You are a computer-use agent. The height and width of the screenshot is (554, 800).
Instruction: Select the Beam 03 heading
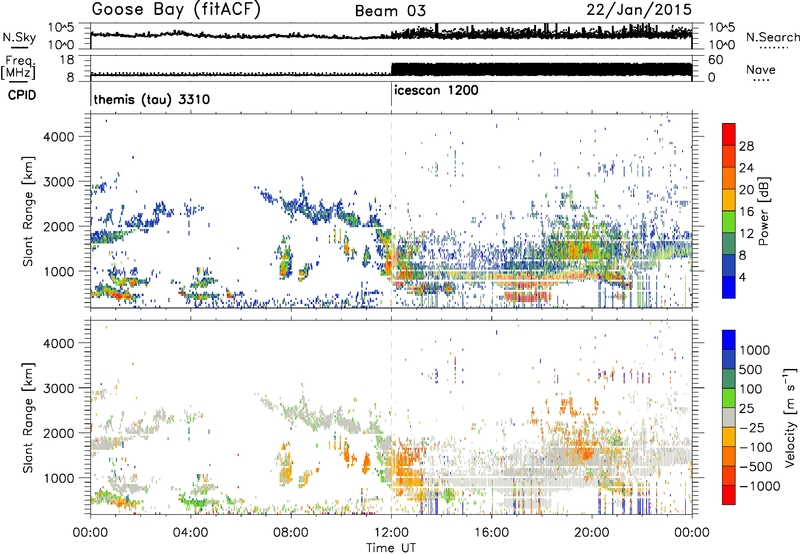[x=390, y=11]
